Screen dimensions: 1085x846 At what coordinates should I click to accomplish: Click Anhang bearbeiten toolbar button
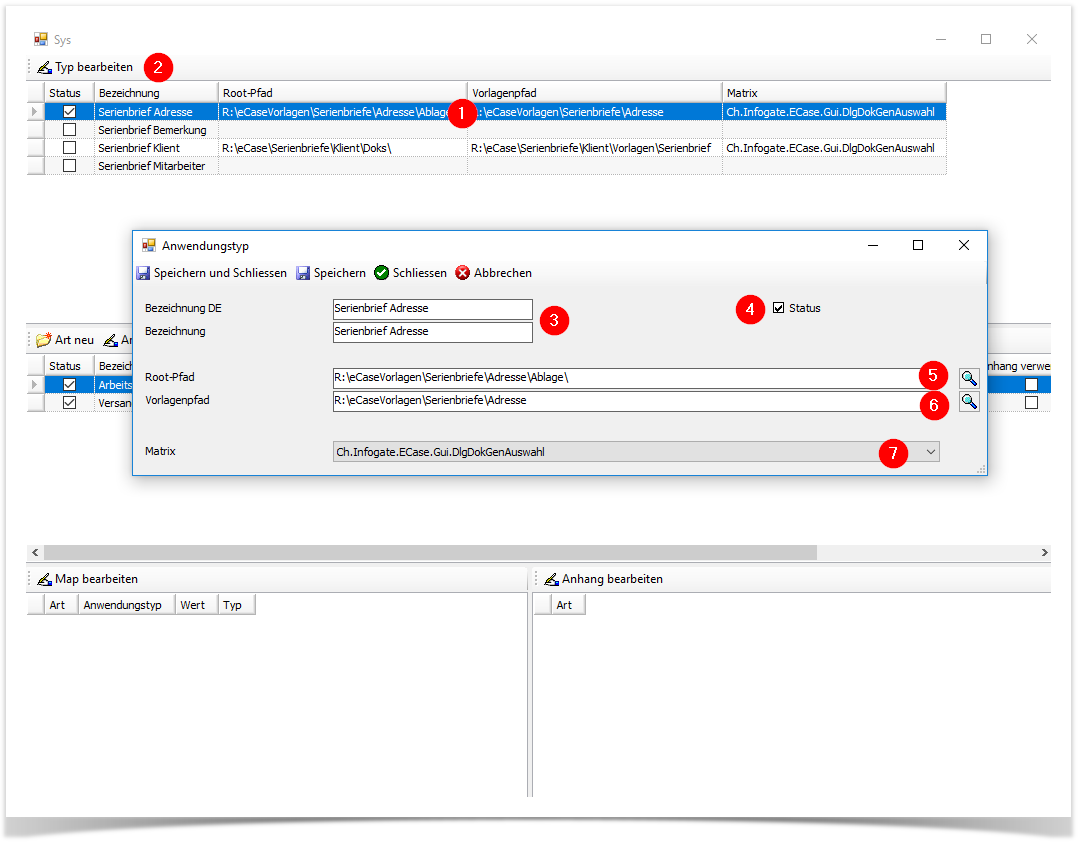tap(603, 579)
